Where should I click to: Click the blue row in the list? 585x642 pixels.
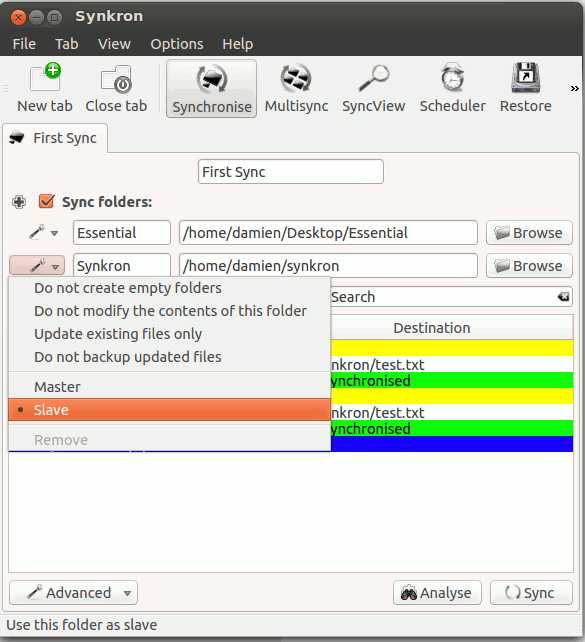click(452, 444)
